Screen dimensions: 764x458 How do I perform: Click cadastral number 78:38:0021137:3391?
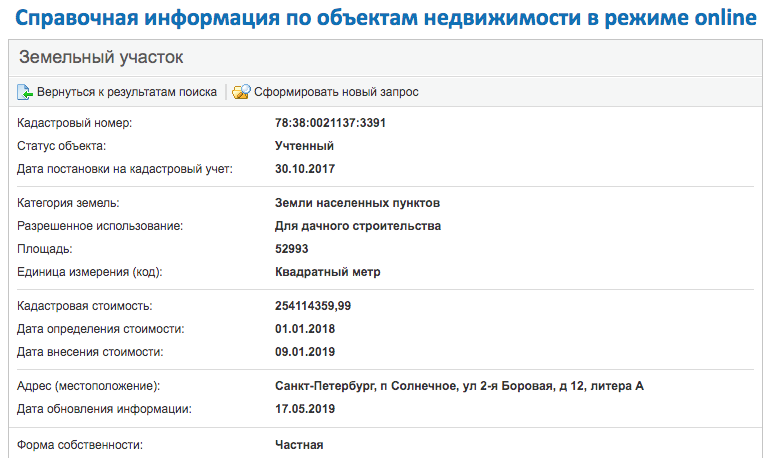[330, 123]
